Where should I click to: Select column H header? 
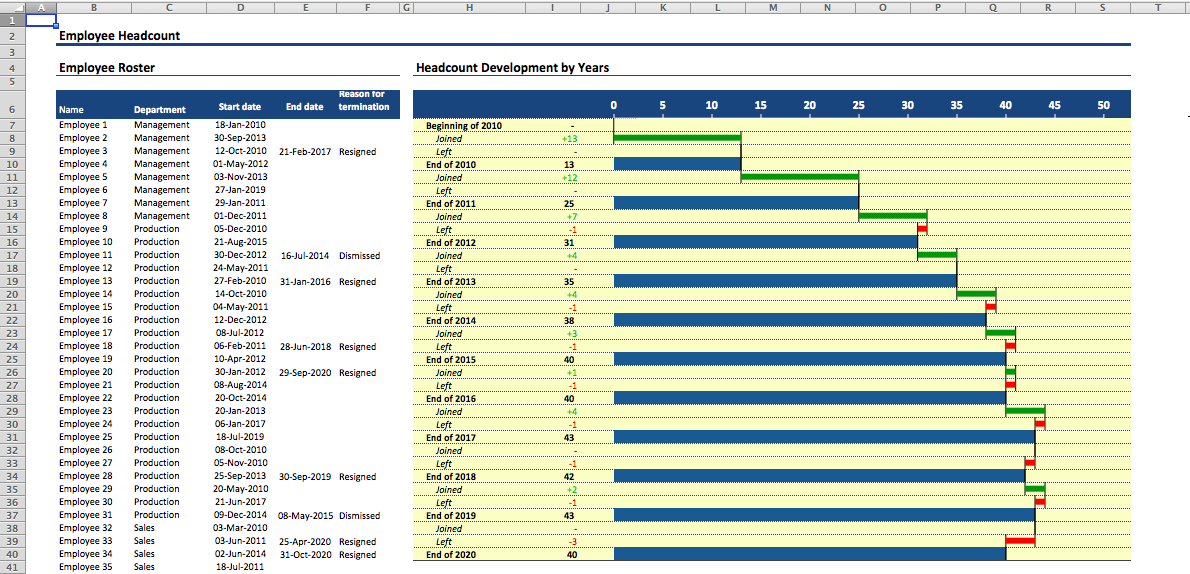(469, 7)
